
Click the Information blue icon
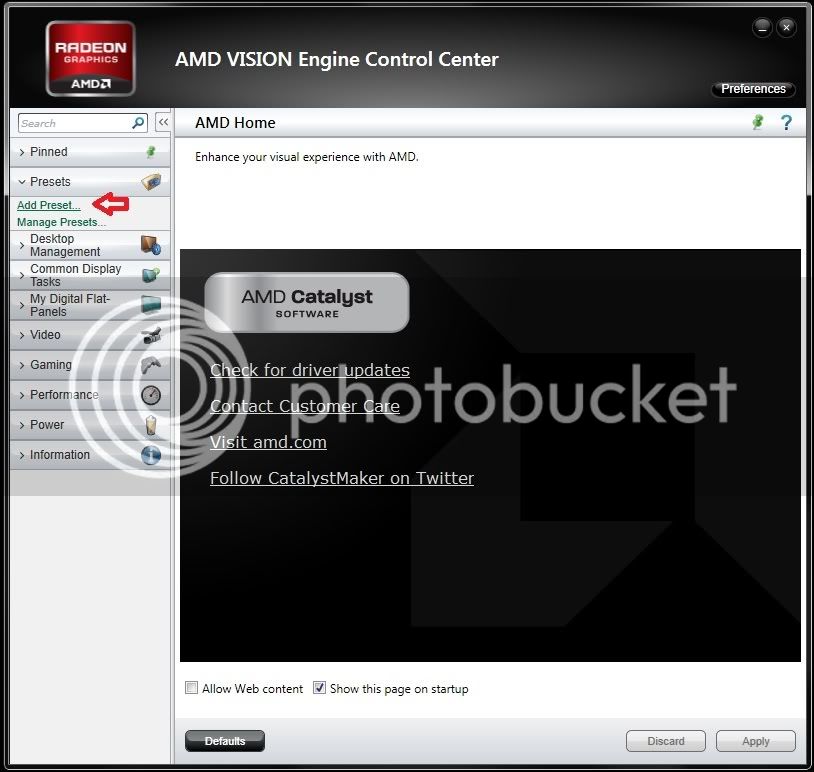click(x=151, y=455)
